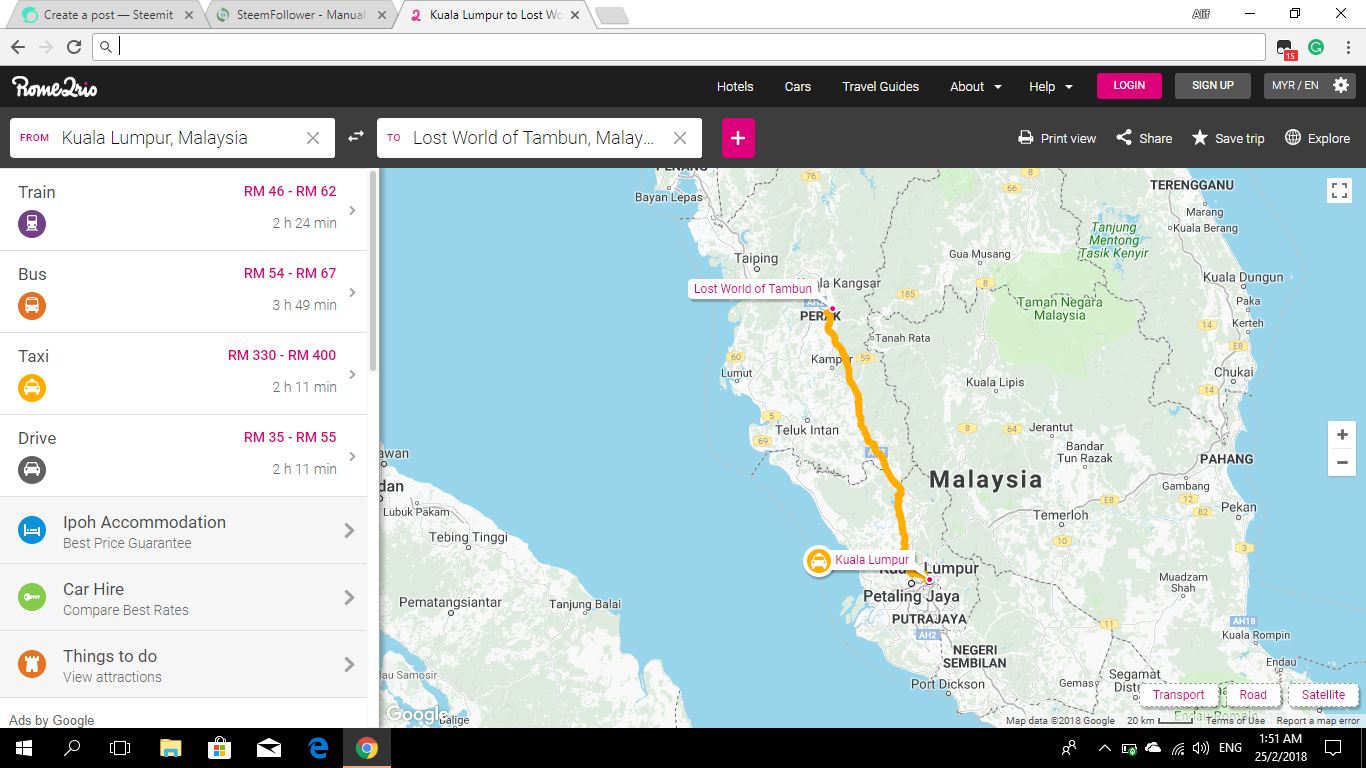Swap origin and destination arrows
The height and width of the screenshot is (768, 1366).
click(355, 137)
